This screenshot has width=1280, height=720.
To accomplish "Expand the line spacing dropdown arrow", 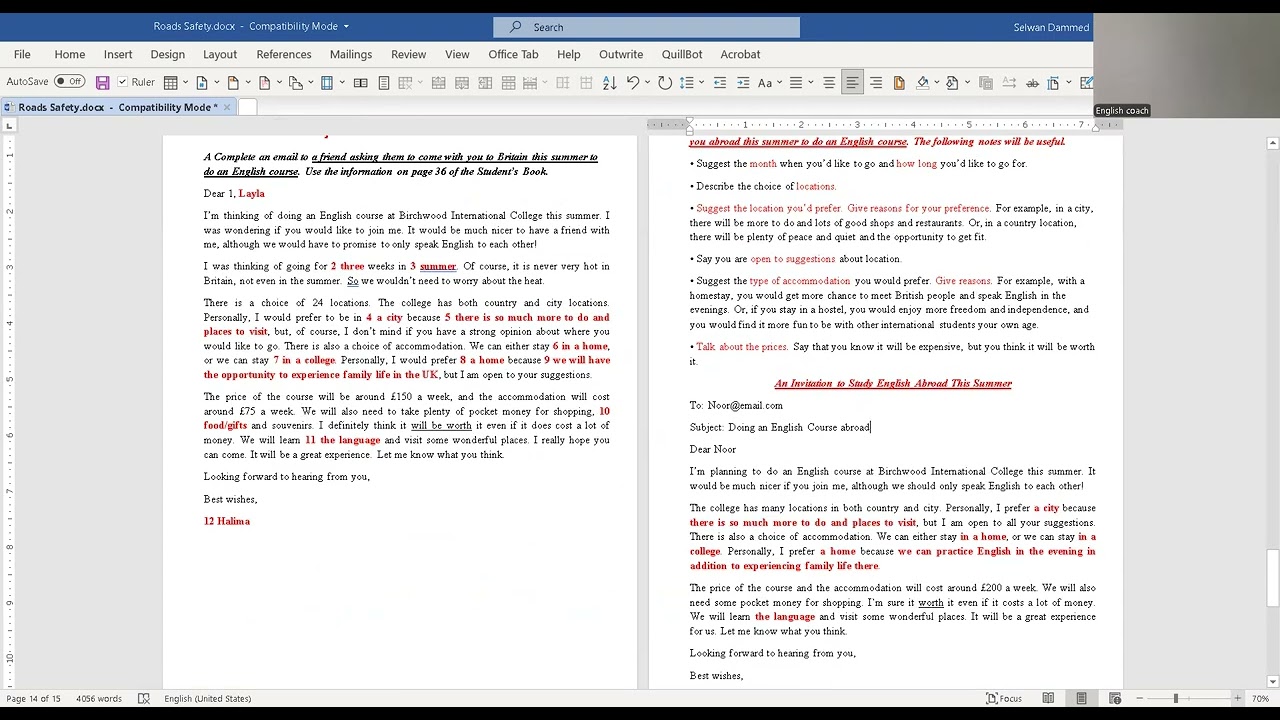I will (701, 82).
